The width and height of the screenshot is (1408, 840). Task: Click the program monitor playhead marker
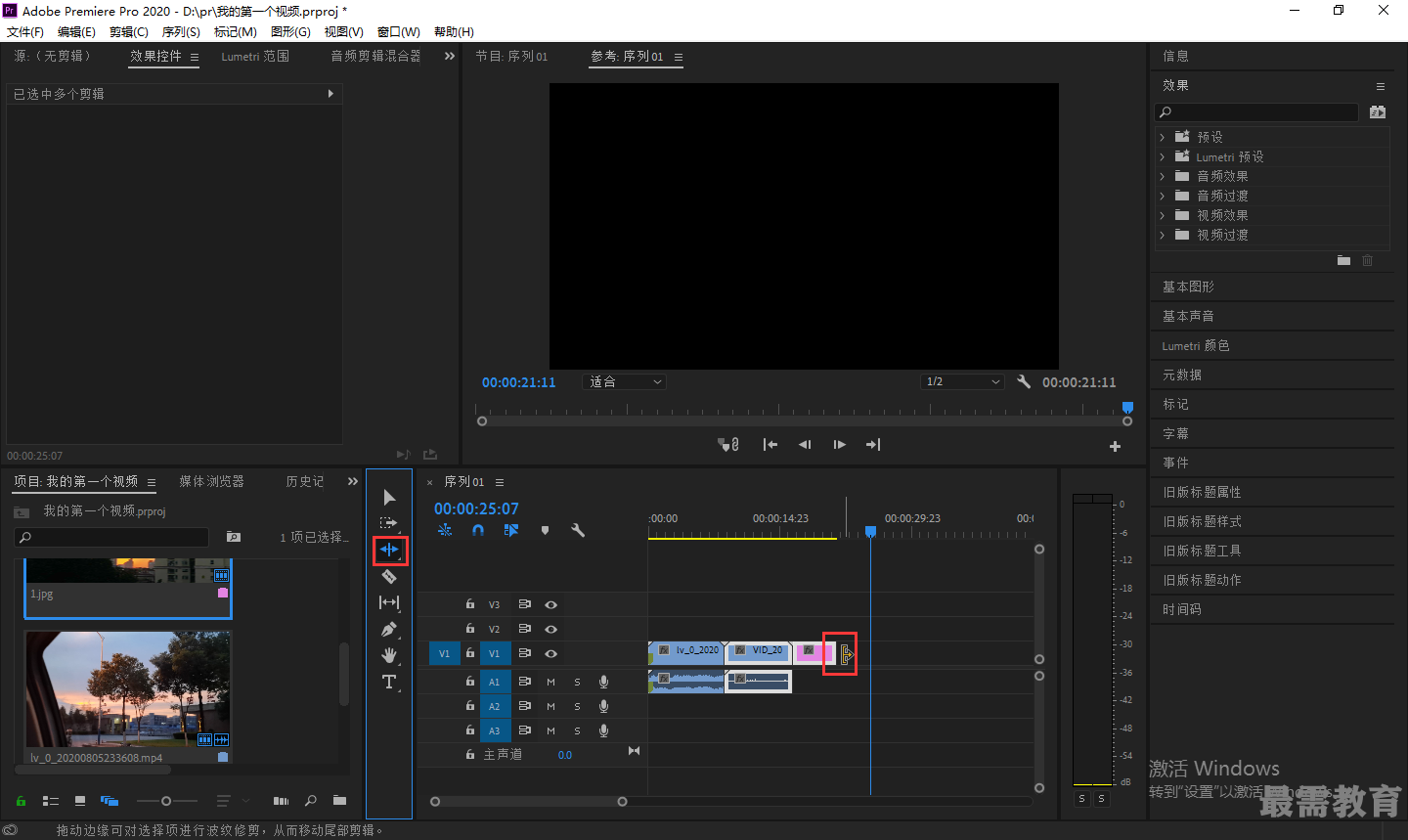(x=1127, y=407)
